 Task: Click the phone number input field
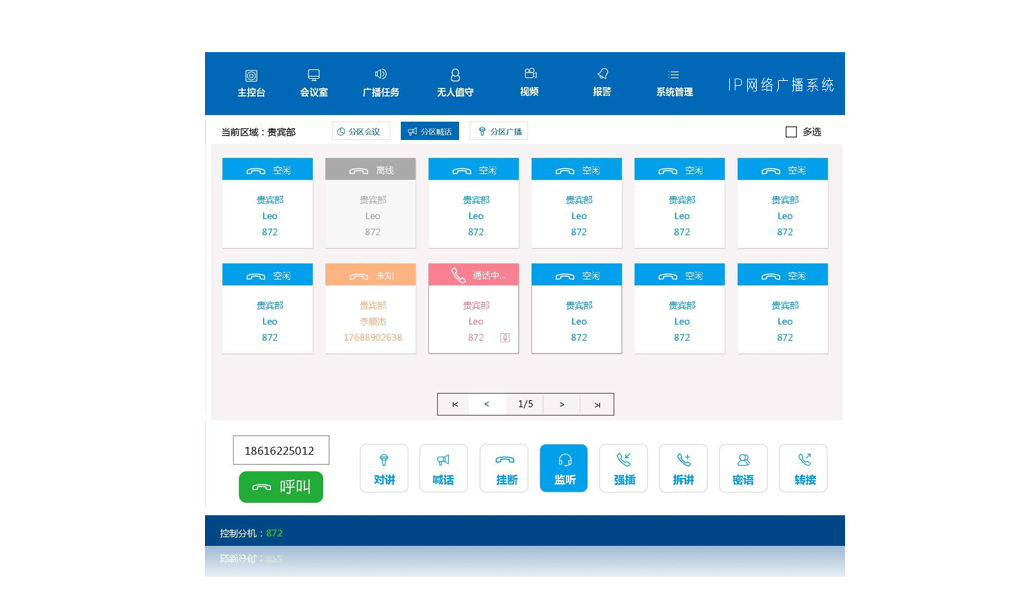tap(279, 450)
